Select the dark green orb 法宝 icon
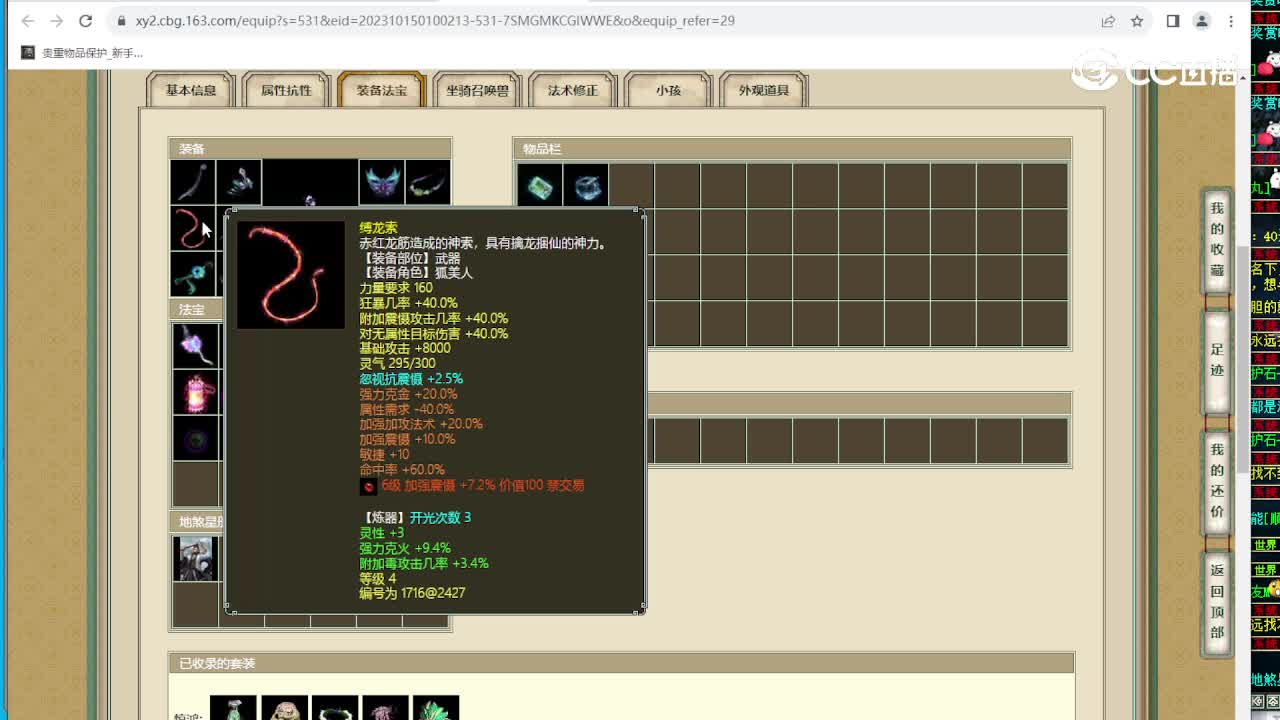The image size is (1280, 720). (196, 438)
